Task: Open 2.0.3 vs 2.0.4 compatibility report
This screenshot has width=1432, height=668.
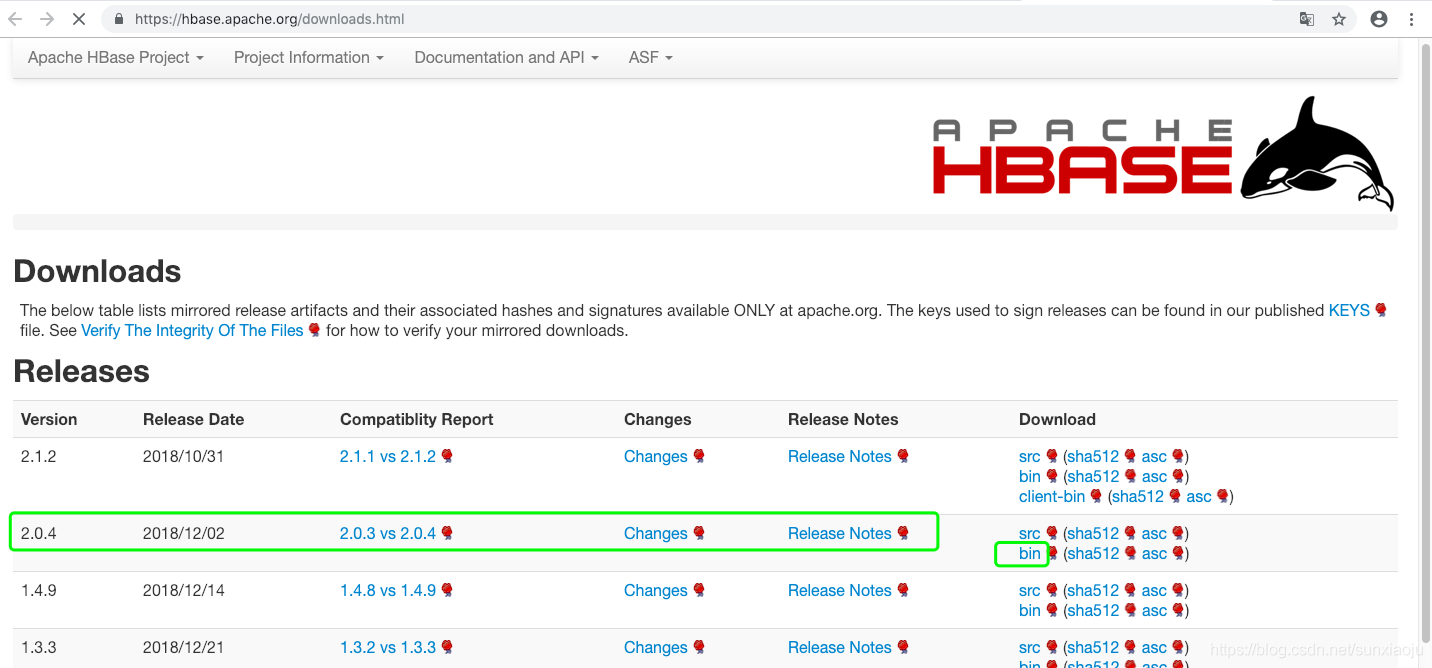Action: (x=388, y=533)
